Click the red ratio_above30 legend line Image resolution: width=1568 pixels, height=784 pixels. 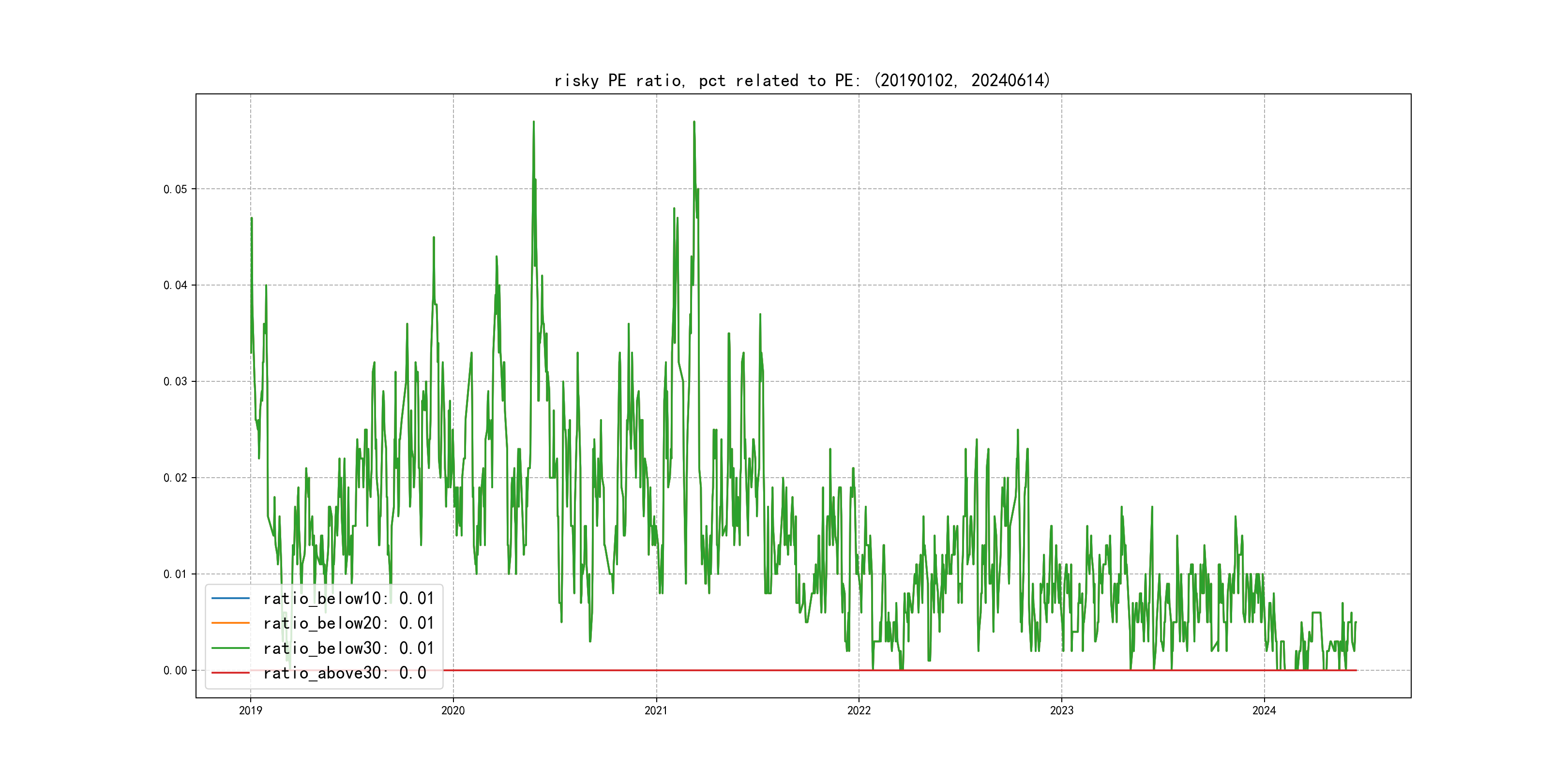click(x=230, y=673)
